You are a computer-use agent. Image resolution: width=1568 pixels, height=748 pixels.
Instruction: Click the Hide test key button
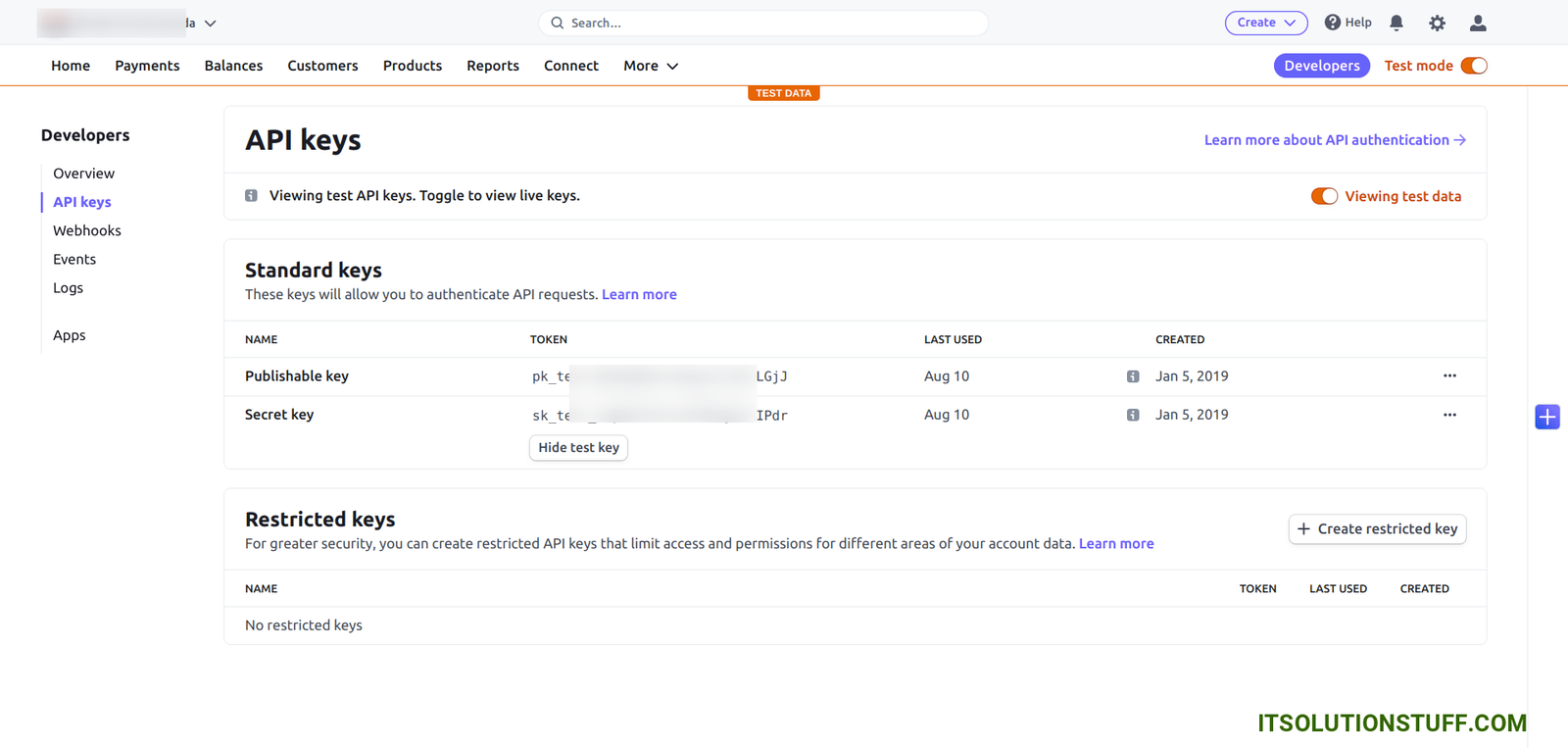pyautogui.click(x=578, y=448)
